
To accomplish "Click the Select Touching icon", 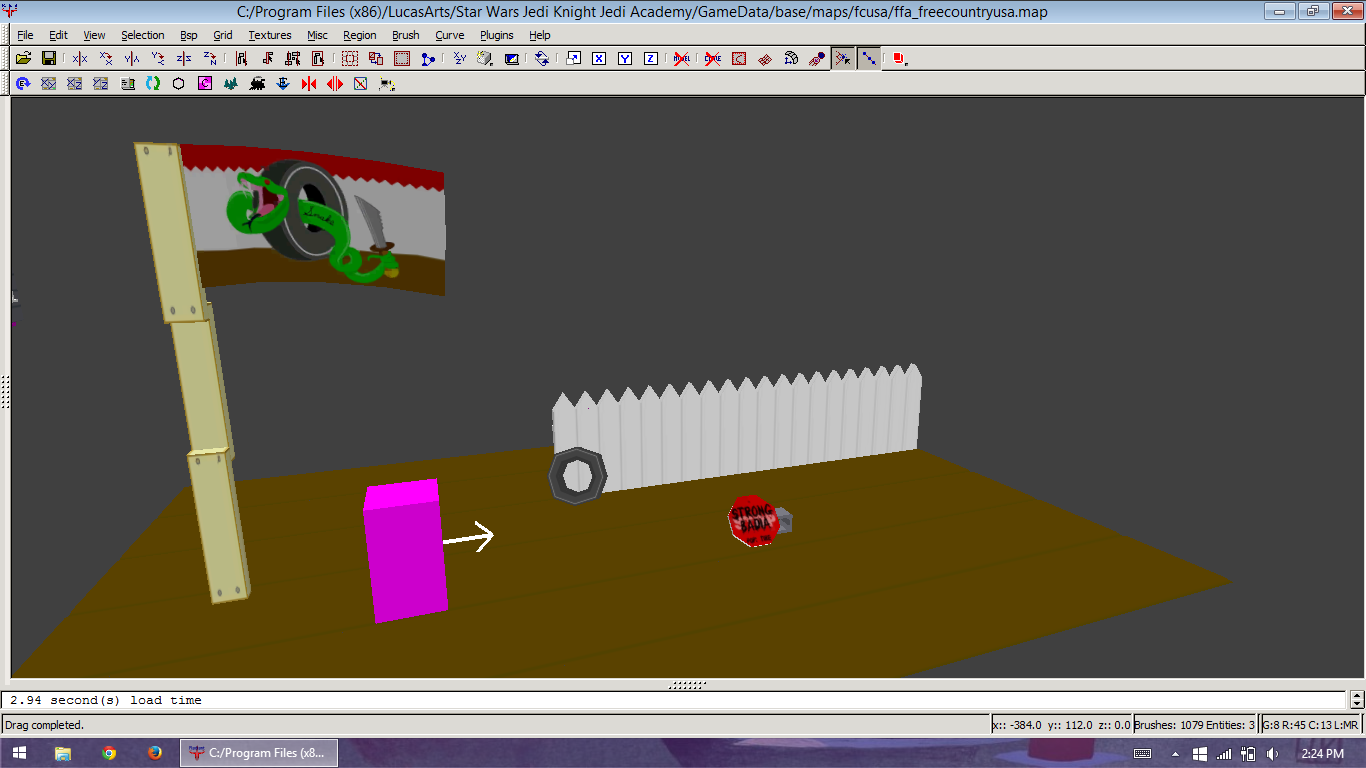I will pyautogui.click(x=267, y=59).
